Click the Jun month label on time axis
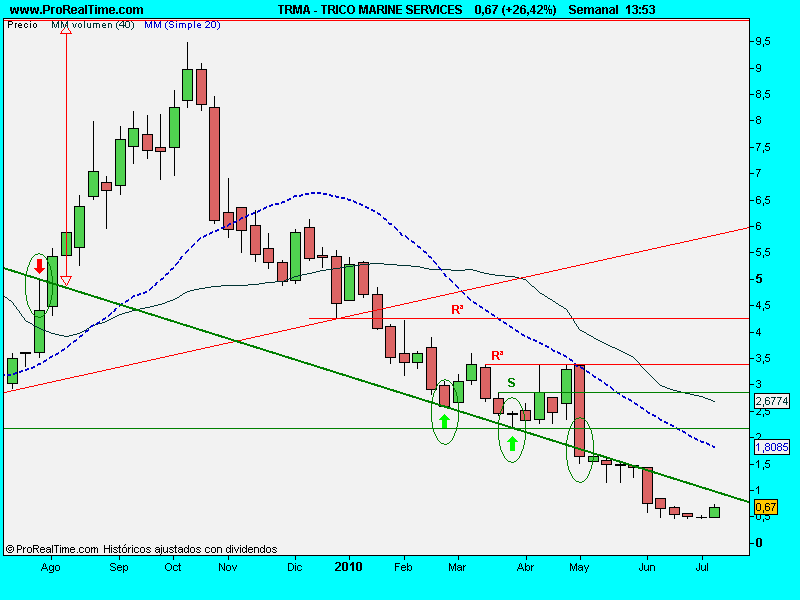800x600 pixels. pyautogui.click(x=647, y=567)
